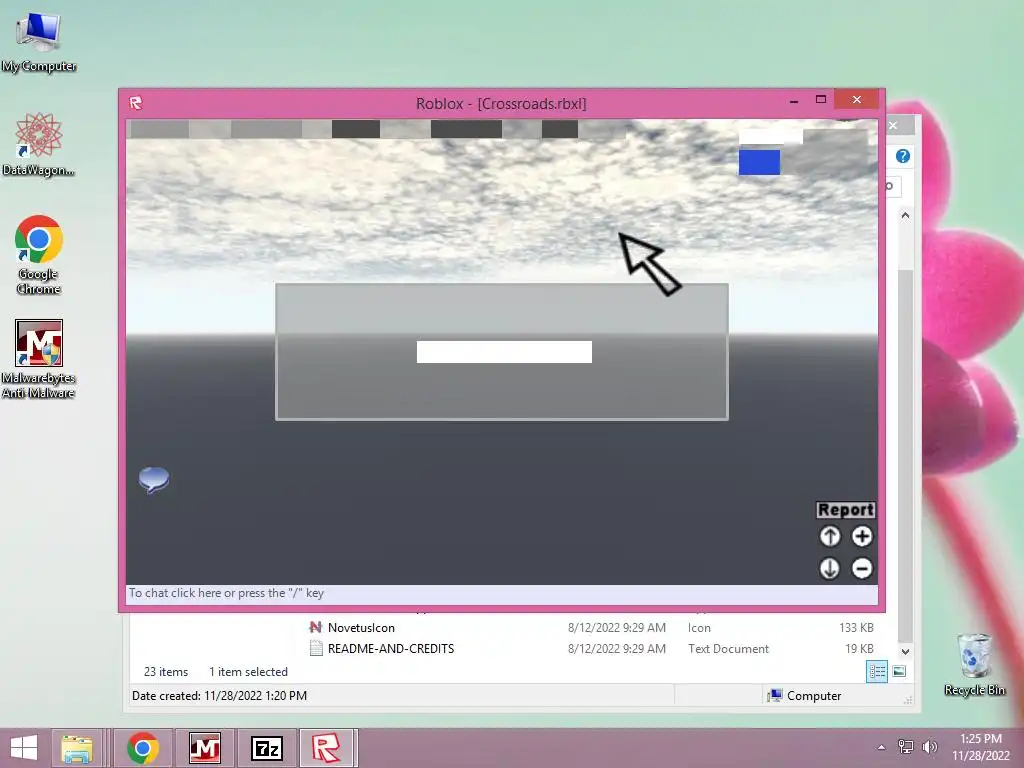Click the 'Date created' status bar entry
1024x768 pixels.
click(219, 696)
